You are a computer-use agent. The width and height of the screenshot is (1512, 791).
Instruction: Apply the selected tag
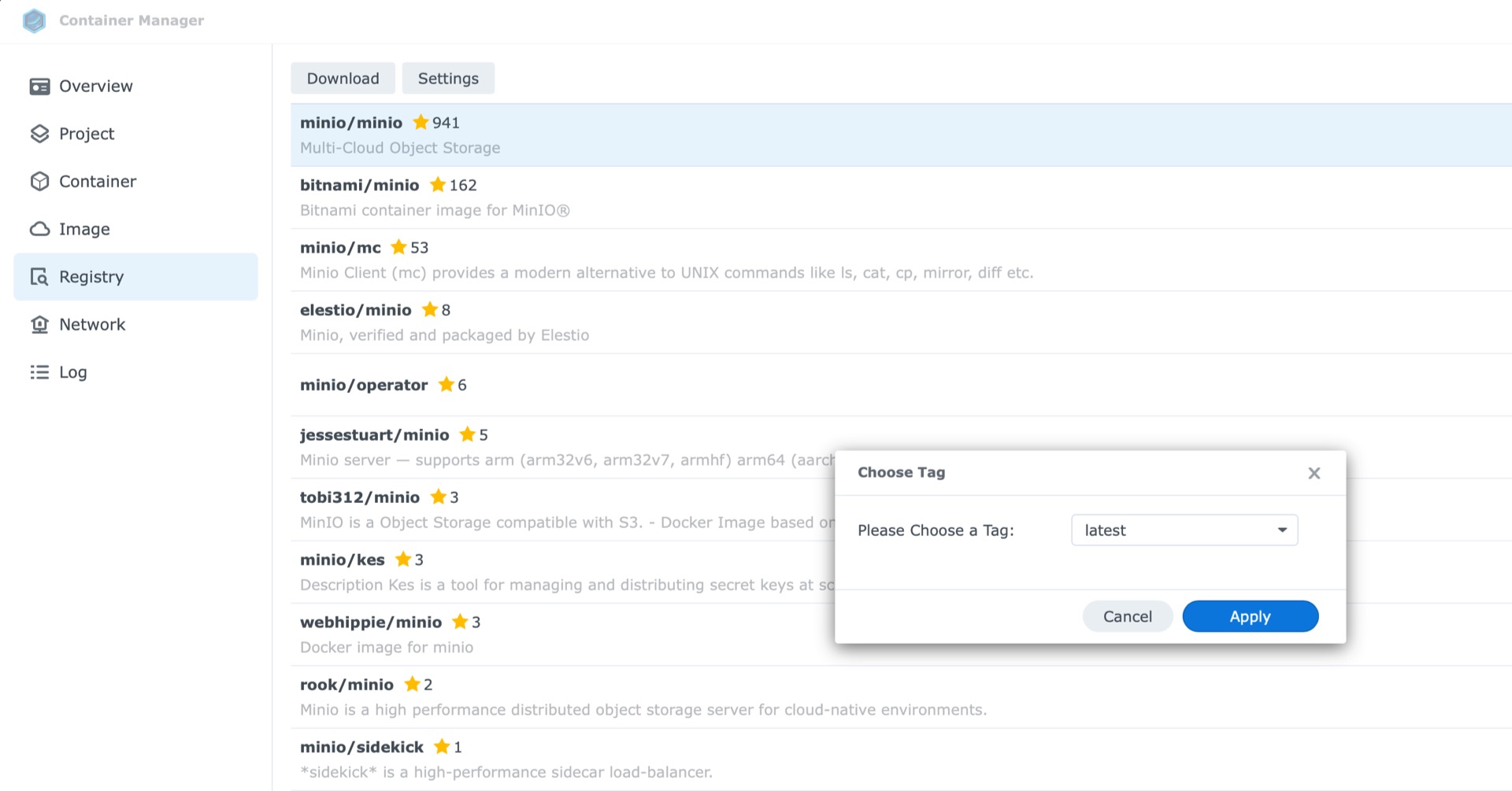click(x=1251, y=616)
